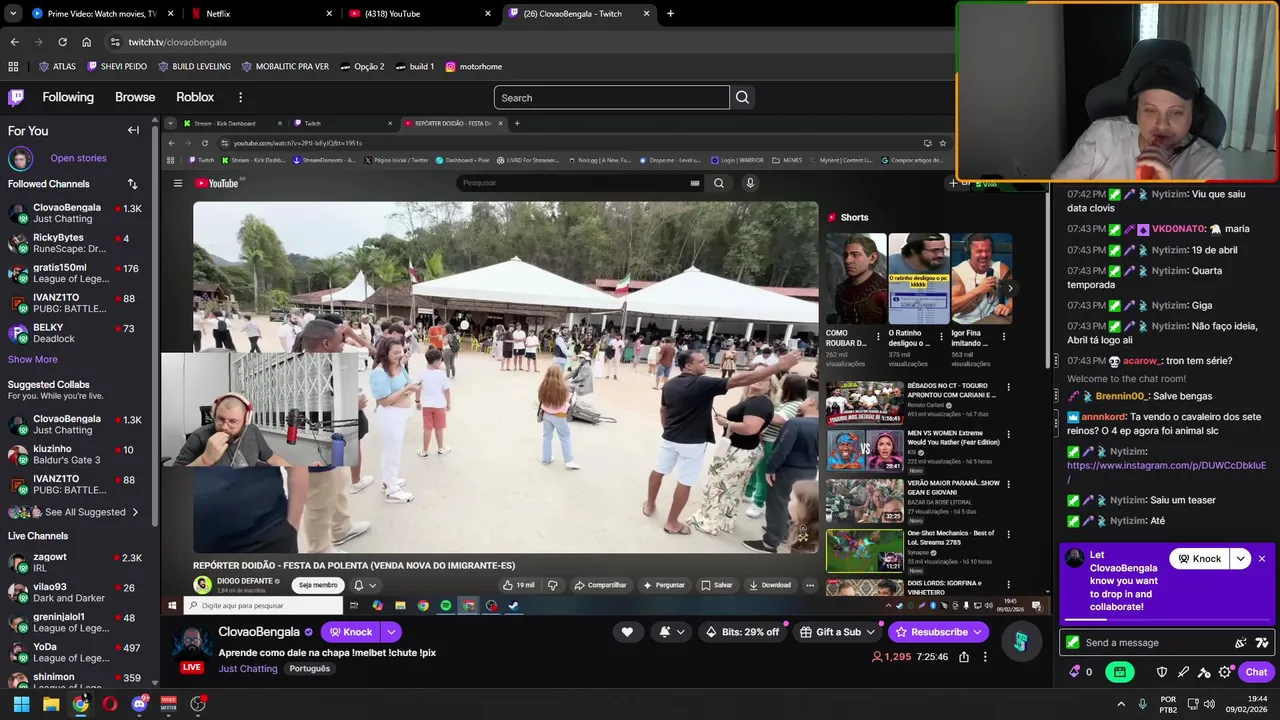Click the green drops button below chat
Screen dimensions: 1280x720
point(1119,672)
